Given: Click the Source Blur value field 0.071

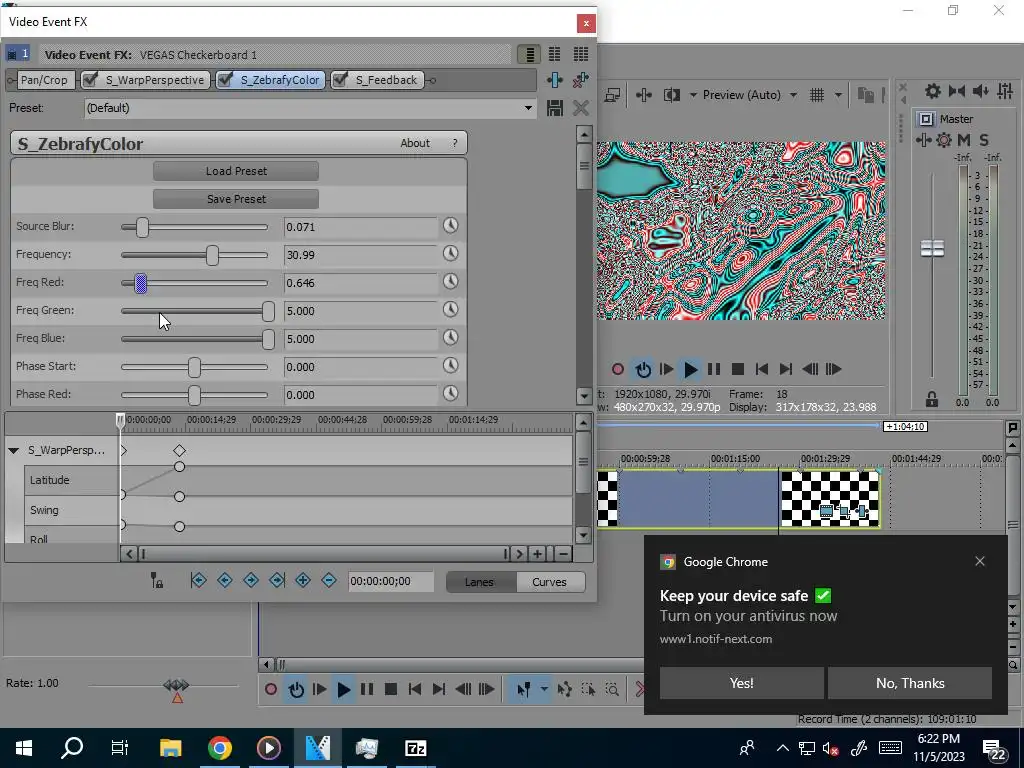Looking at the screenshot, I should tap(360, 227).
